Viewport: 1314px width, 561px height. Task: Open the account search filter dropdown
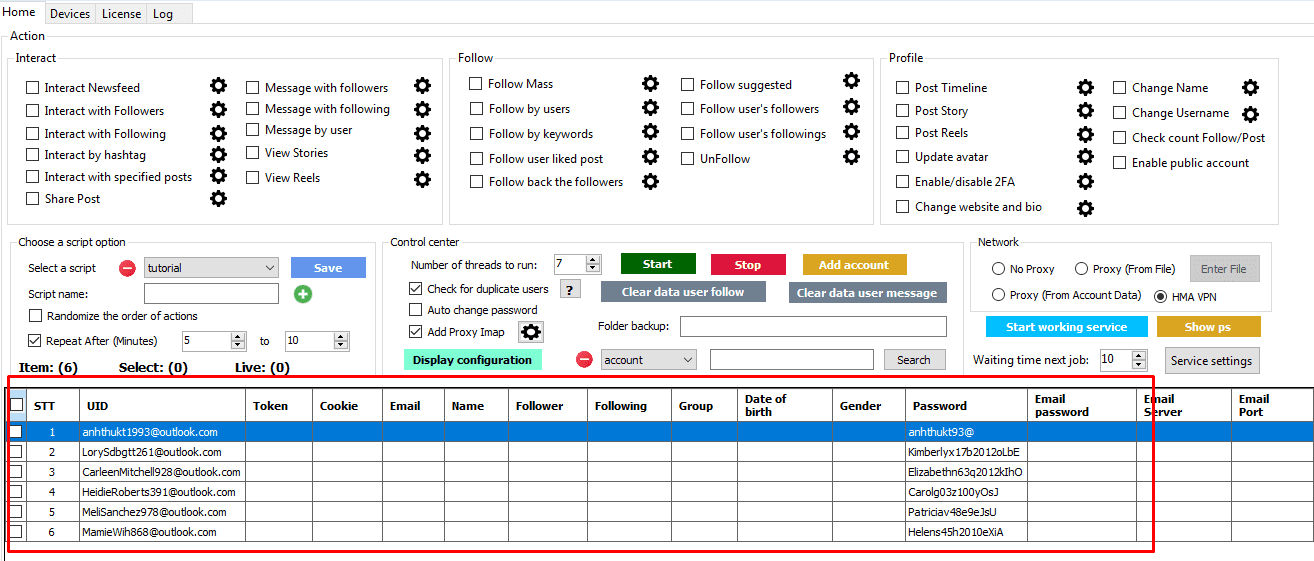pos(687,360)
